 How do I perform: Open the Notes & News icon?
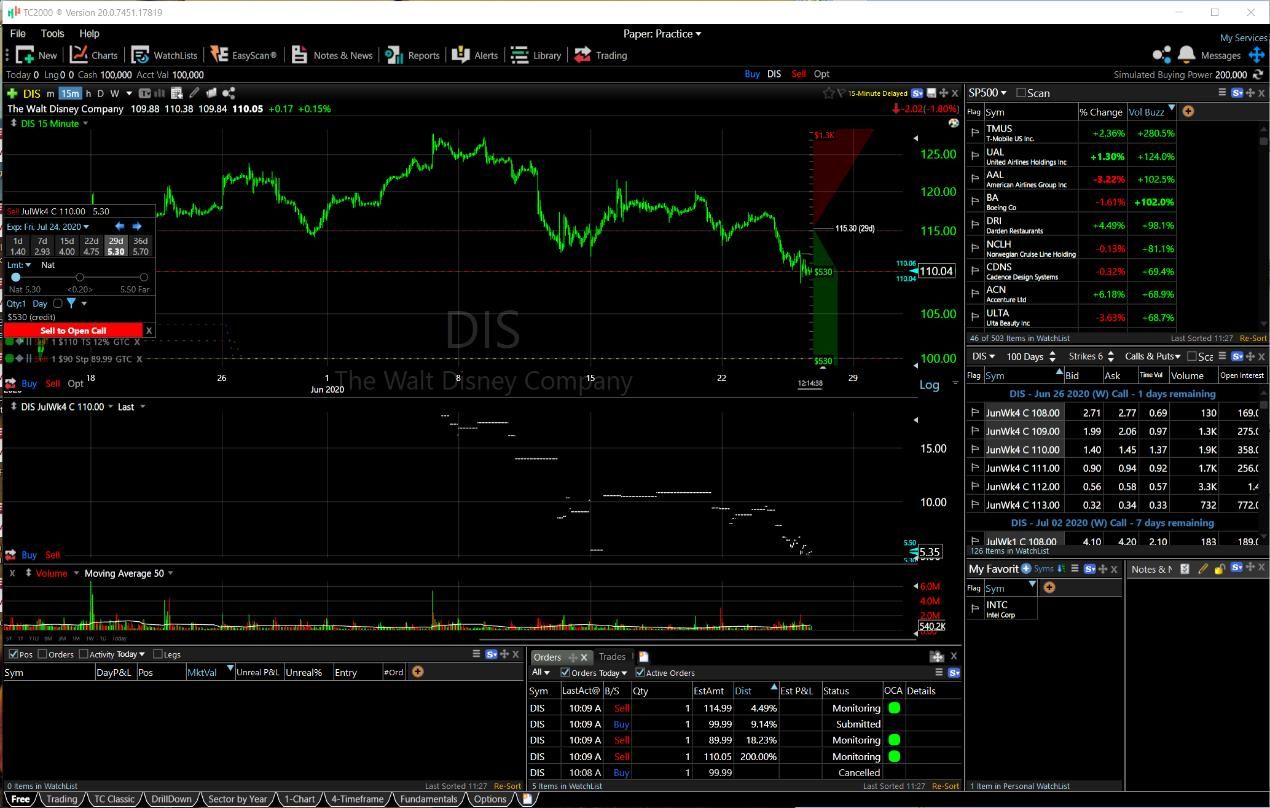point(299,55)
